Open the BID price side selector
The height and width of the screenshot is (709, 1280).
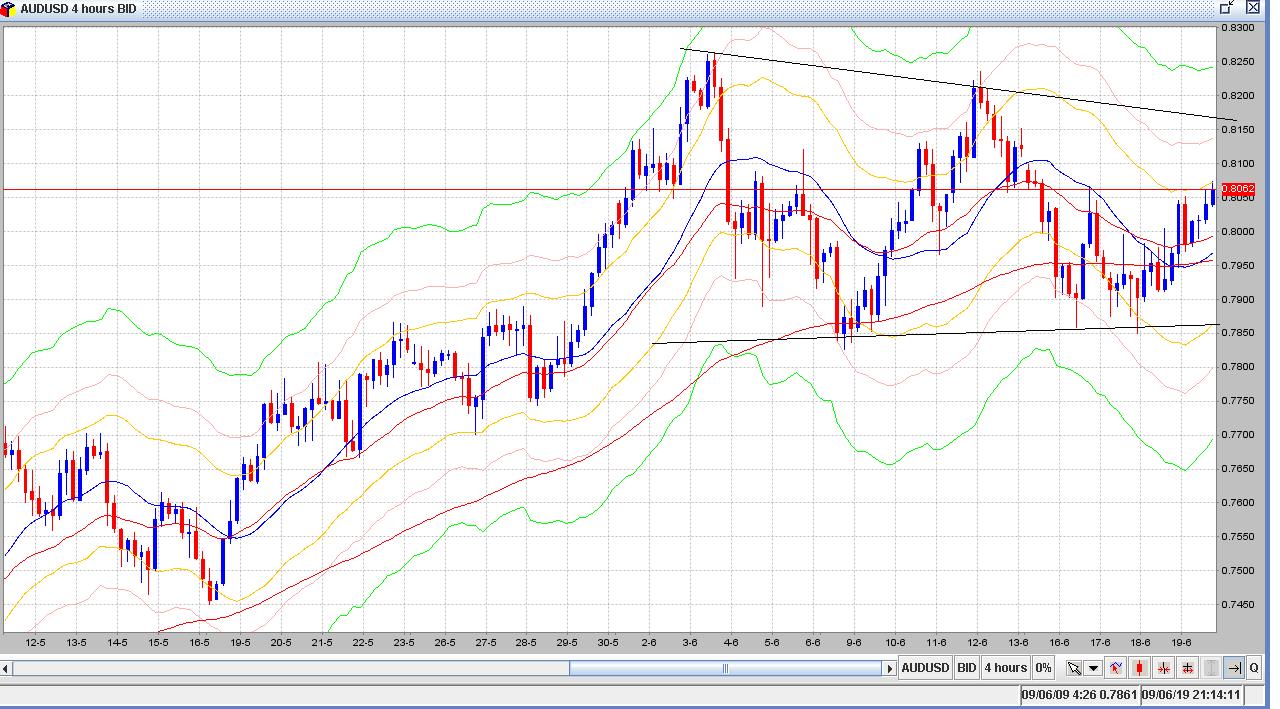[x=966, y=668]
